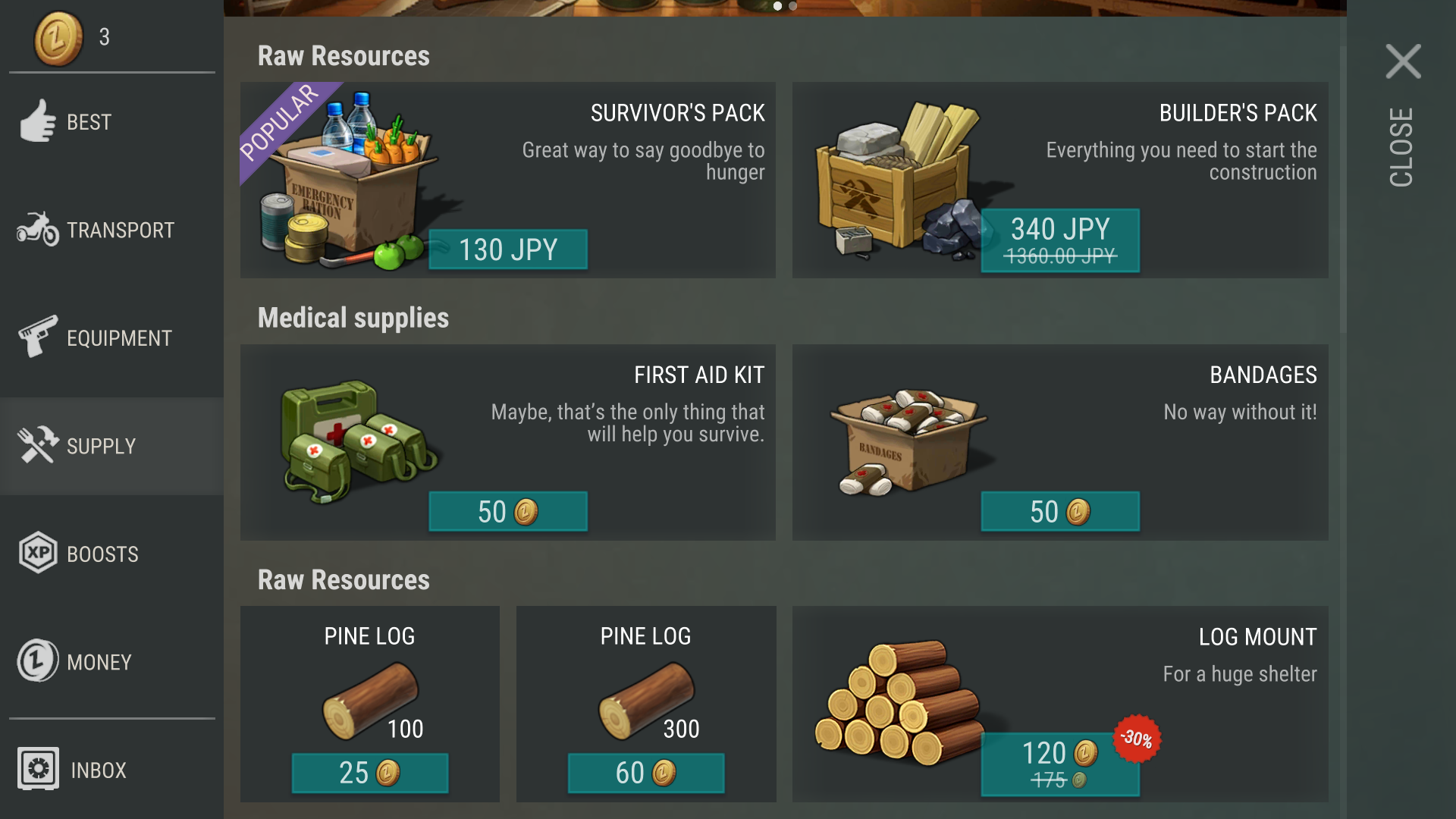The height and width of the screenshot is (819, 1456).
Task: Purchase First Aid Kit for 50 coins
Action: (x=508, y=512)
